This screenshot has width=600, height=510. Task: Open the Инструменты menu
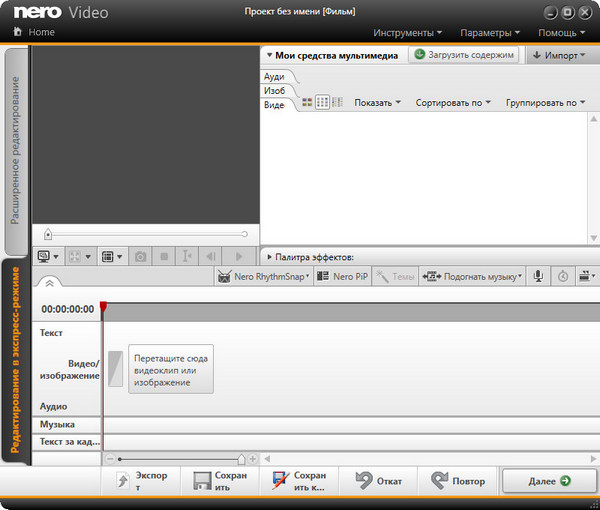409,33
